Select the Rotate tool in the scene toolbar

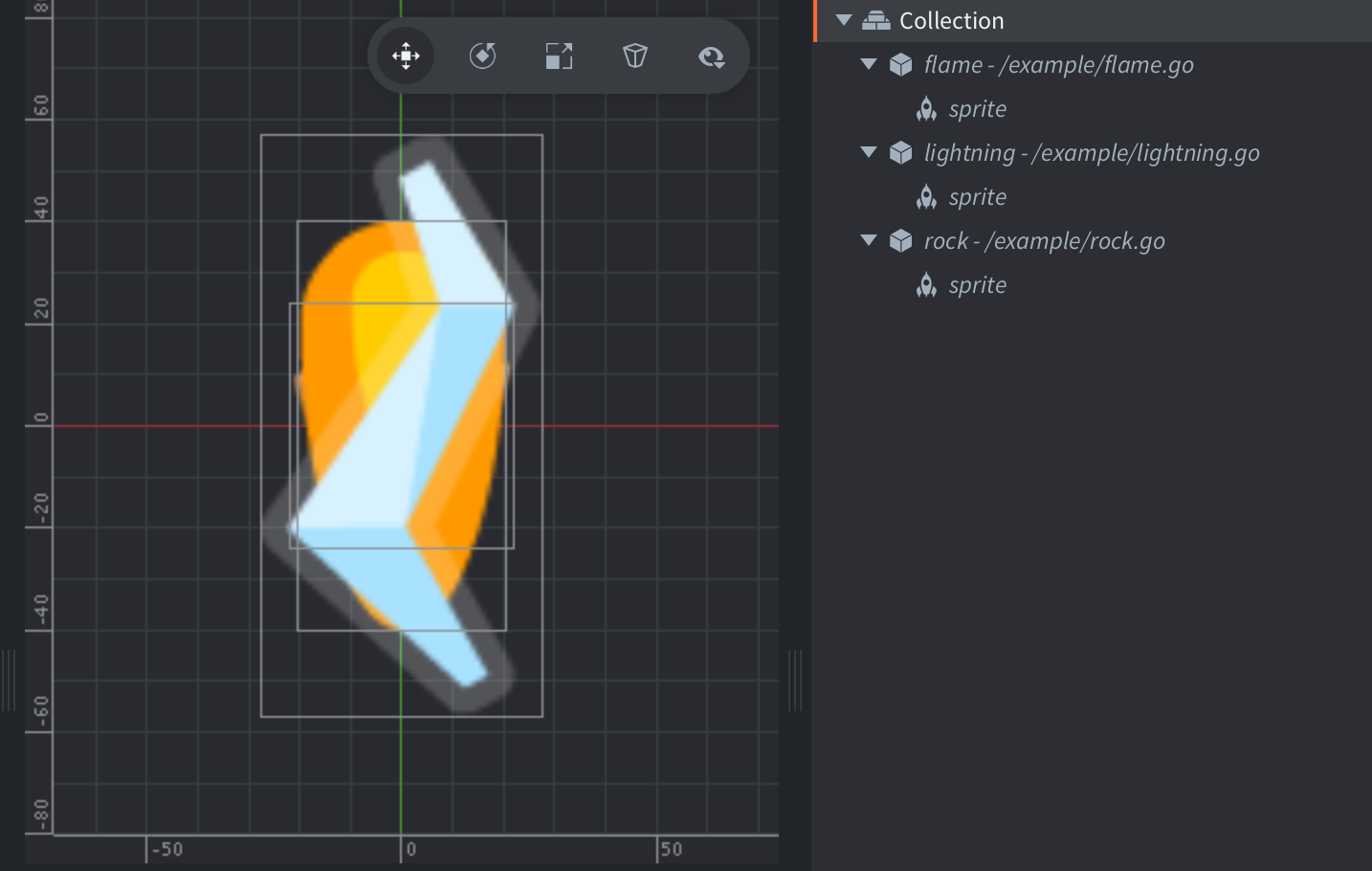pyautogui.click(x=482, y=56)
